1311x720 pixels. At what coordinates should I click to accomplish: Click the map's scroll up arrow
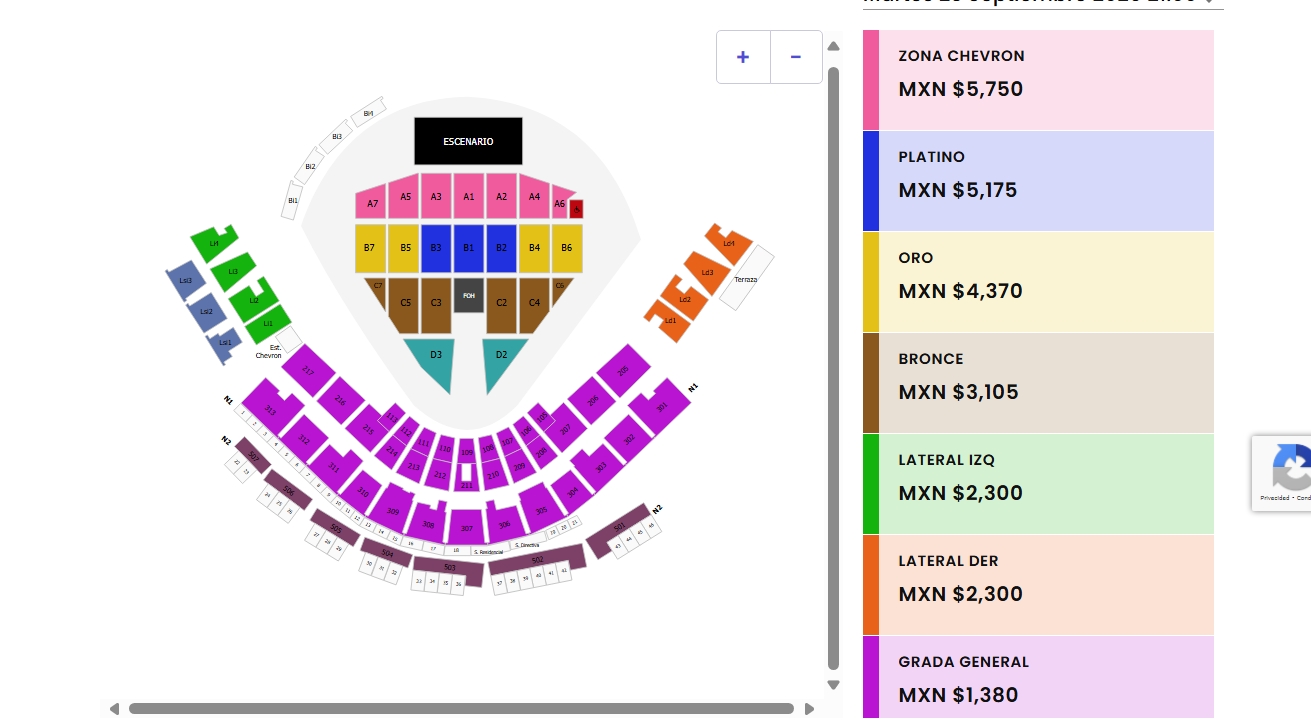[834, 45]
